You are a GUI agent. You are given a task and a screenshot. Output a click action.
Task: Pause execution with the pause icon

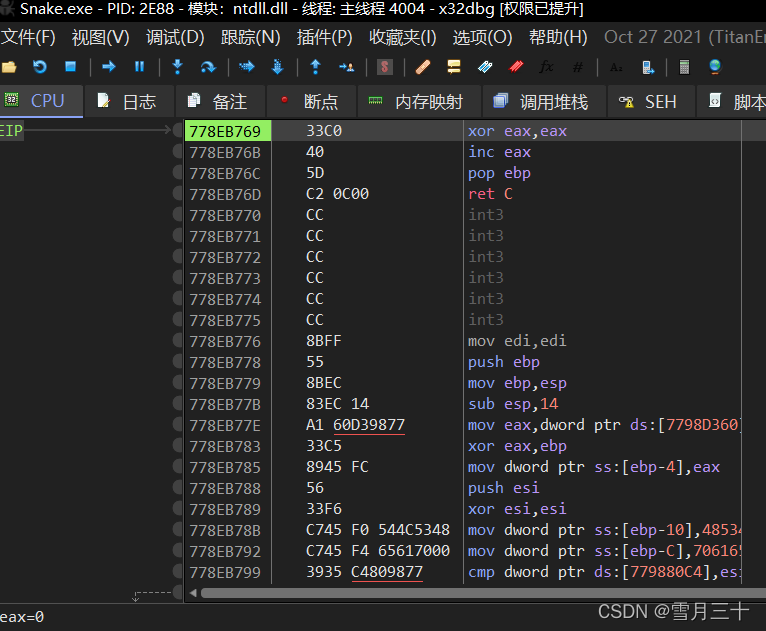(x=139, y=67)
